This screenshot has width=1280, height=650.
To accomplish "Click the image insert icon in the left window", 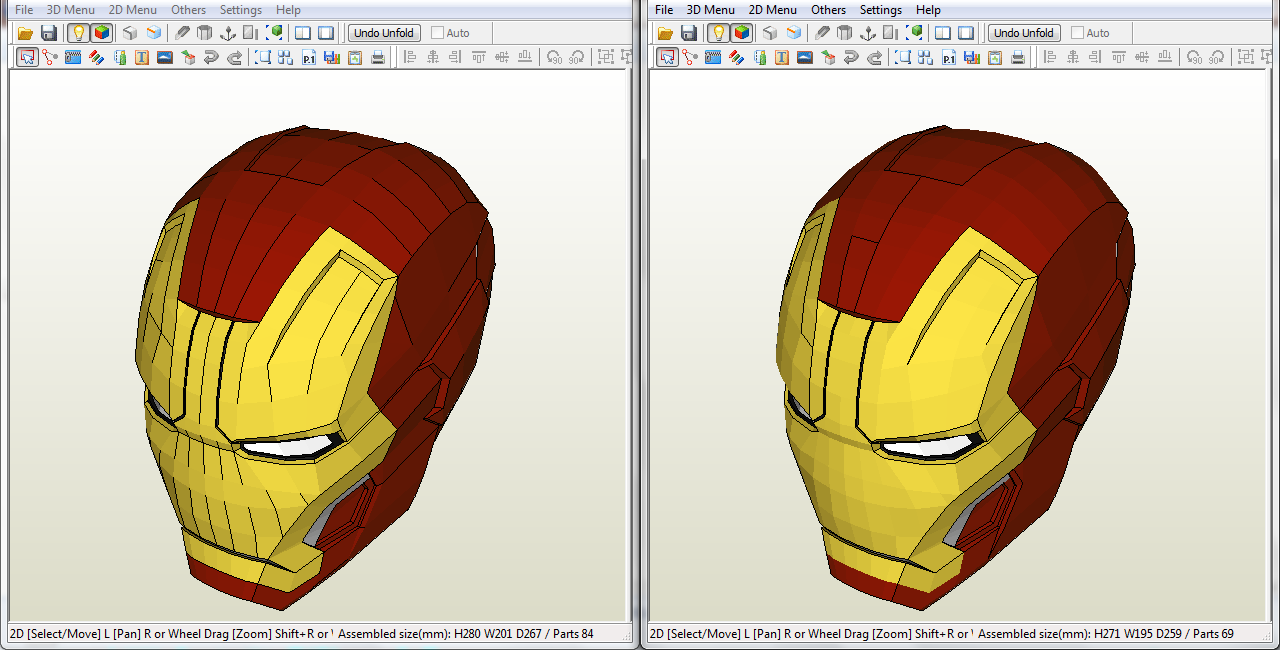I will coord(165,57).
